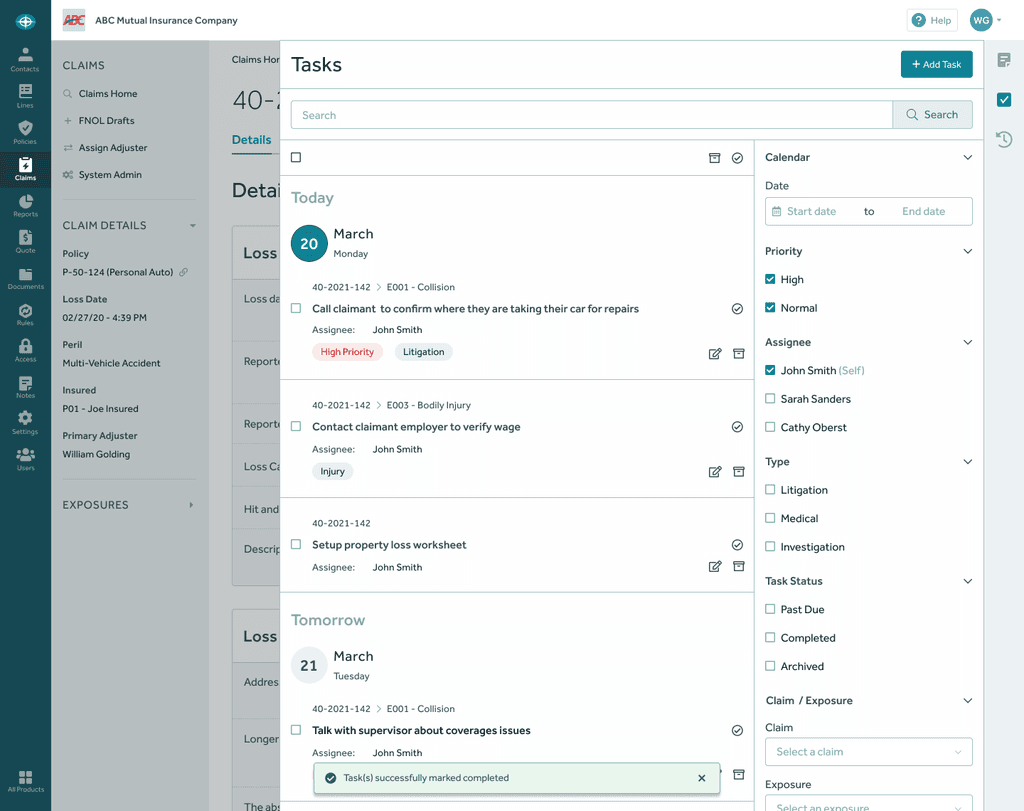Mark 'Talk with supervisor' task complete
Image resolution: width=1024 pixels, height=811 pixels.
(x=737, y=731)
